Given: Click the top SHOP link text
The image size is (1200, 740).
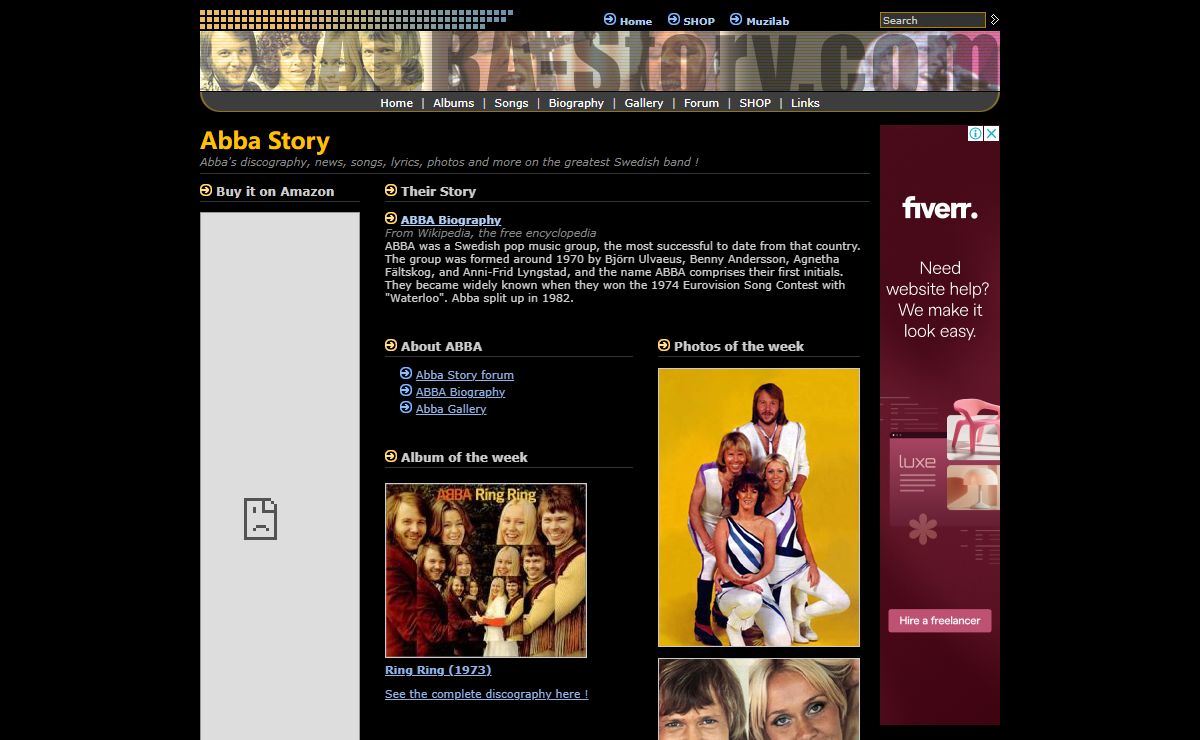Looking at the screenshot, I should coord(699,21).
